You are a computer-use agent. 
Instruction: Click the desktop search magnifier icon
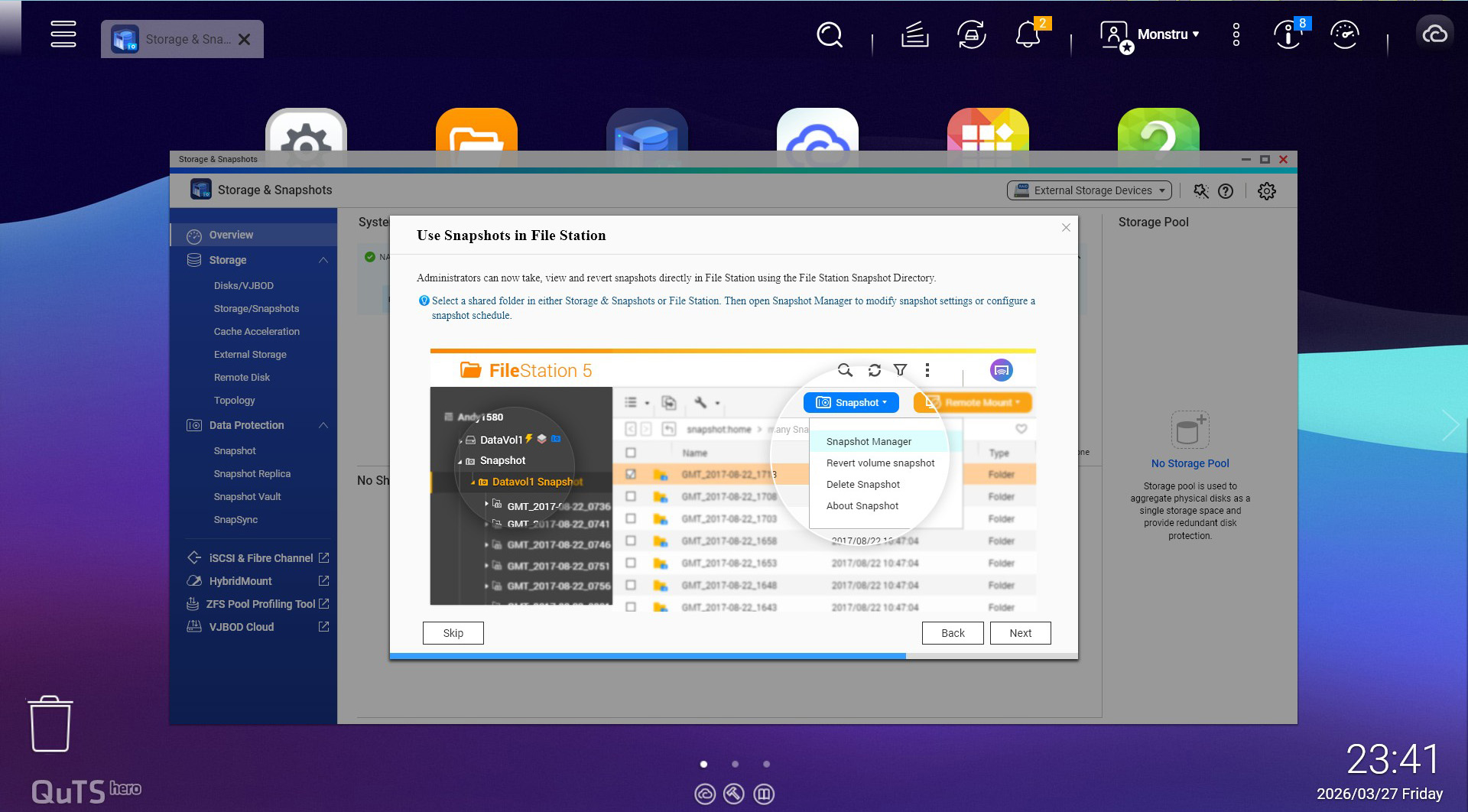click(829, 34)
